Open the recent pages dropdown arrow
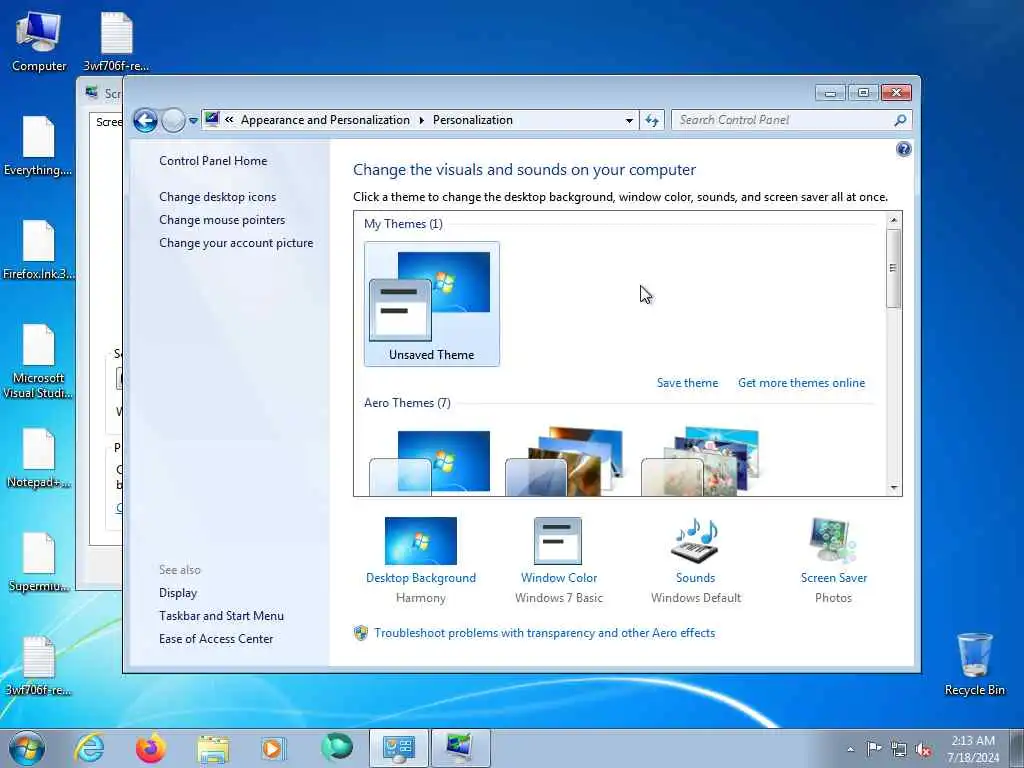This screenshot has height=768, width=1024. [x=193, y=120]
